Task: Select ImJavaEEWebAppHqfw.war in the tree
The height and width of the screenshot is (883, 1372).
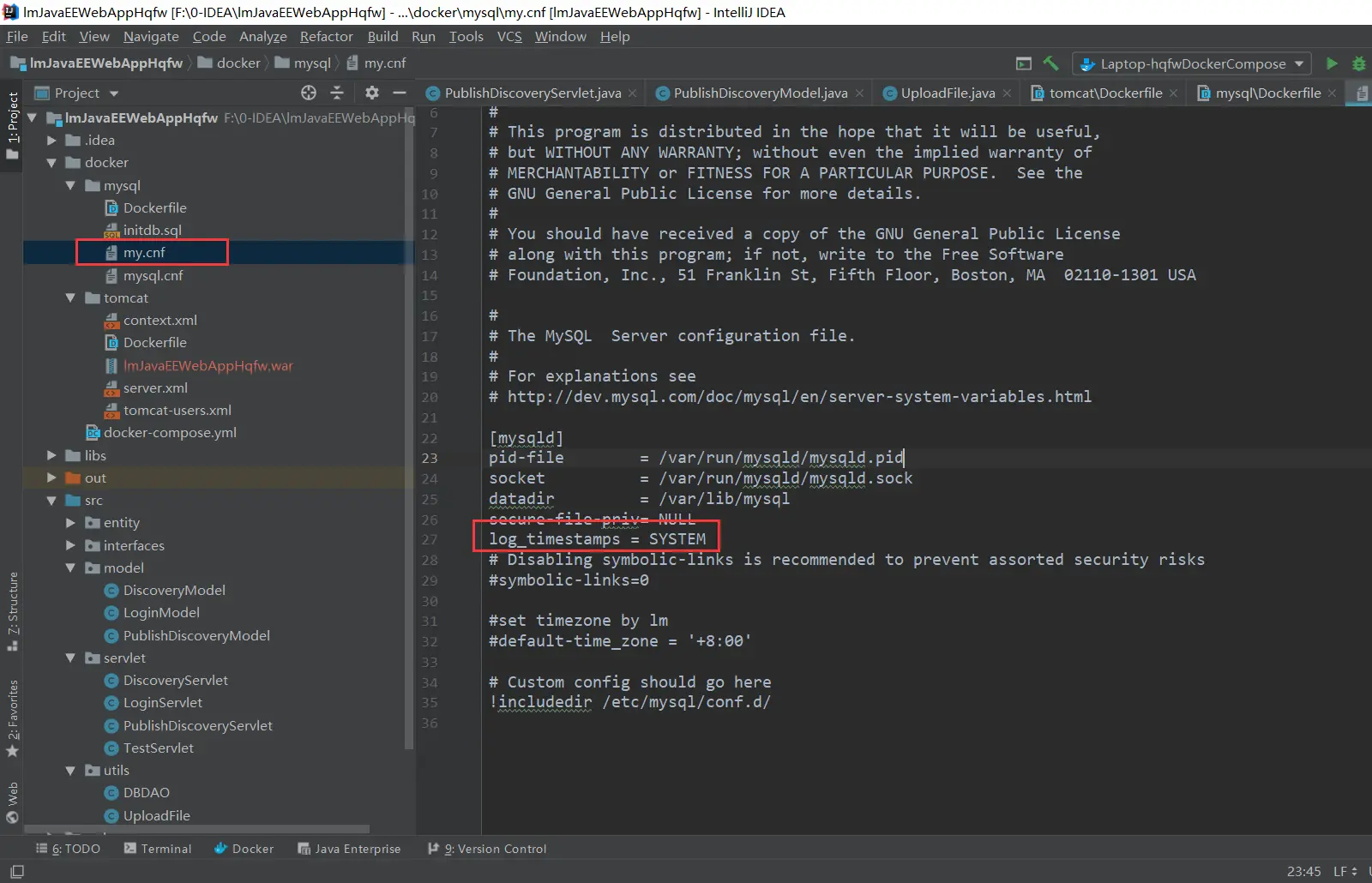Action: click(x=208, y=366)
